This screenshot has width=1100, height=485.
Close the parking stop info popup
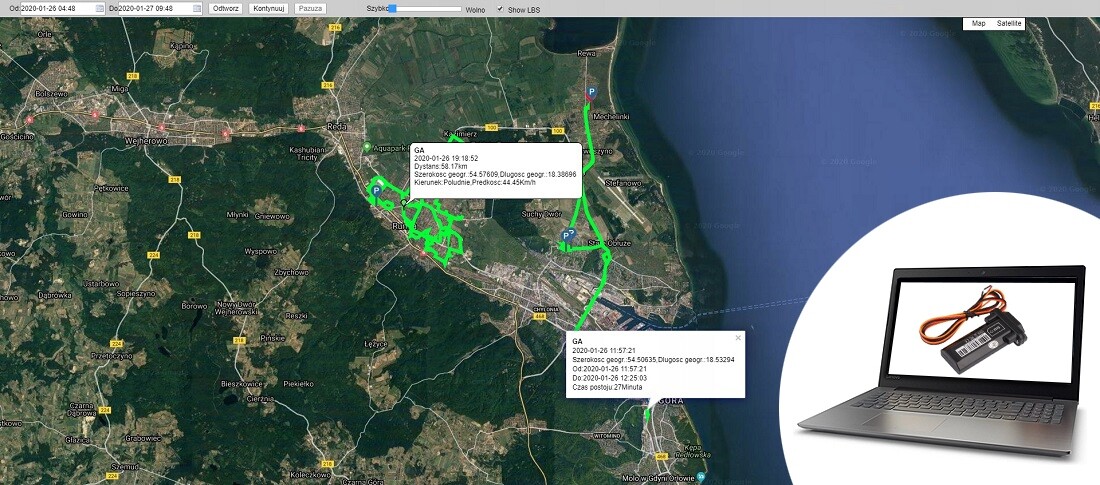(738, 337)
